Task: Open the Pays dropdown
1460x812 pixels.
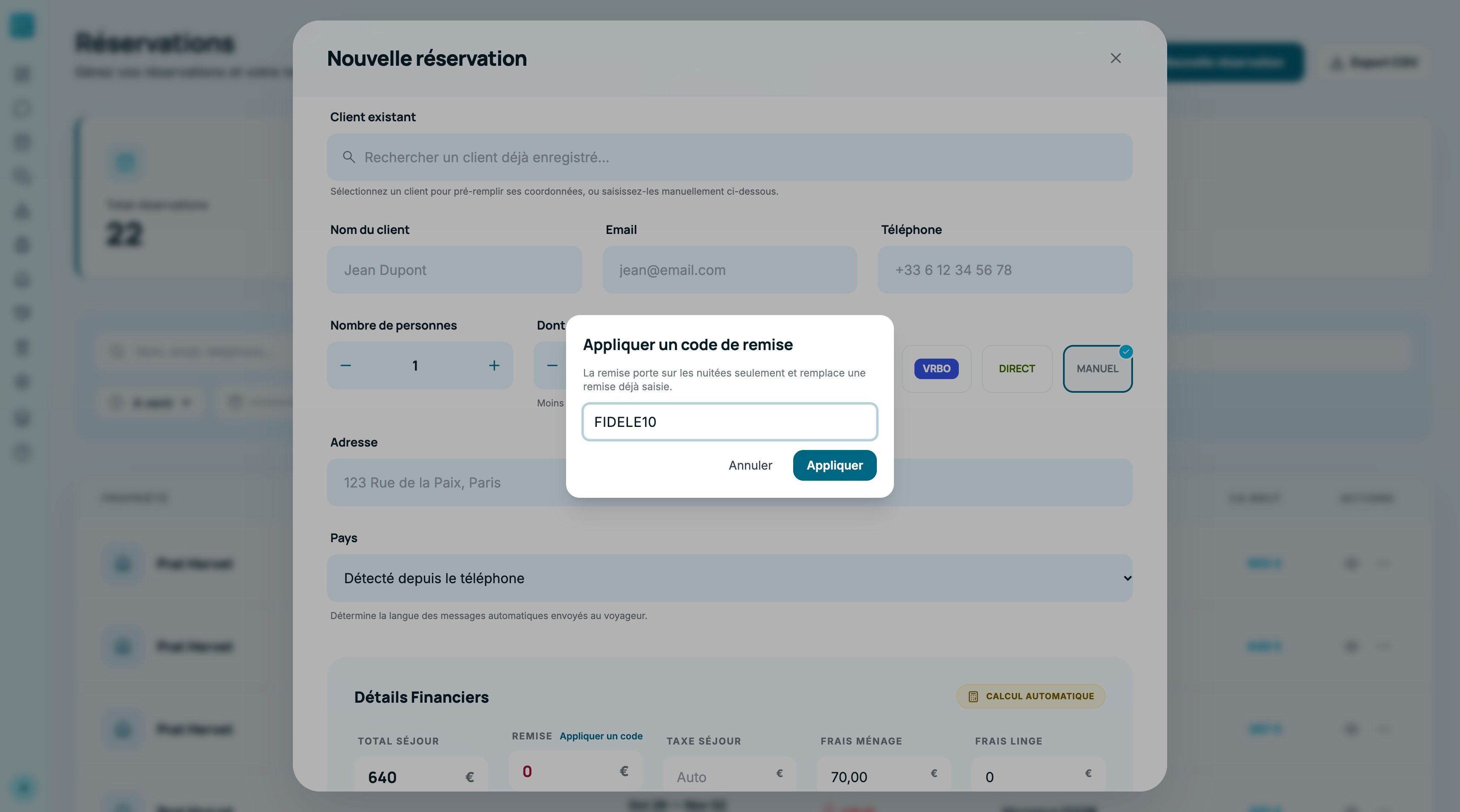Action: pyautogui.click(x=730, y=578)
